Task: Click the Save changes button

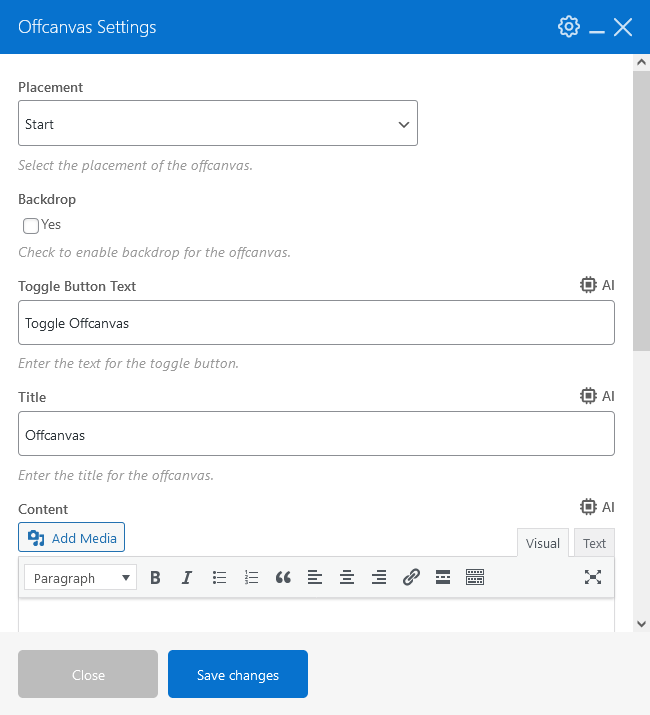Action: (x=238, y=675)
